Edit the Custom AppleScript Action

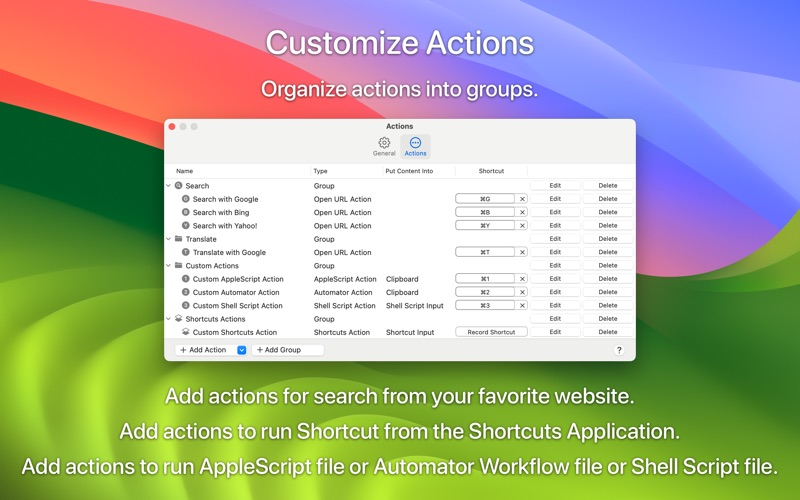[x=555, y=279]
